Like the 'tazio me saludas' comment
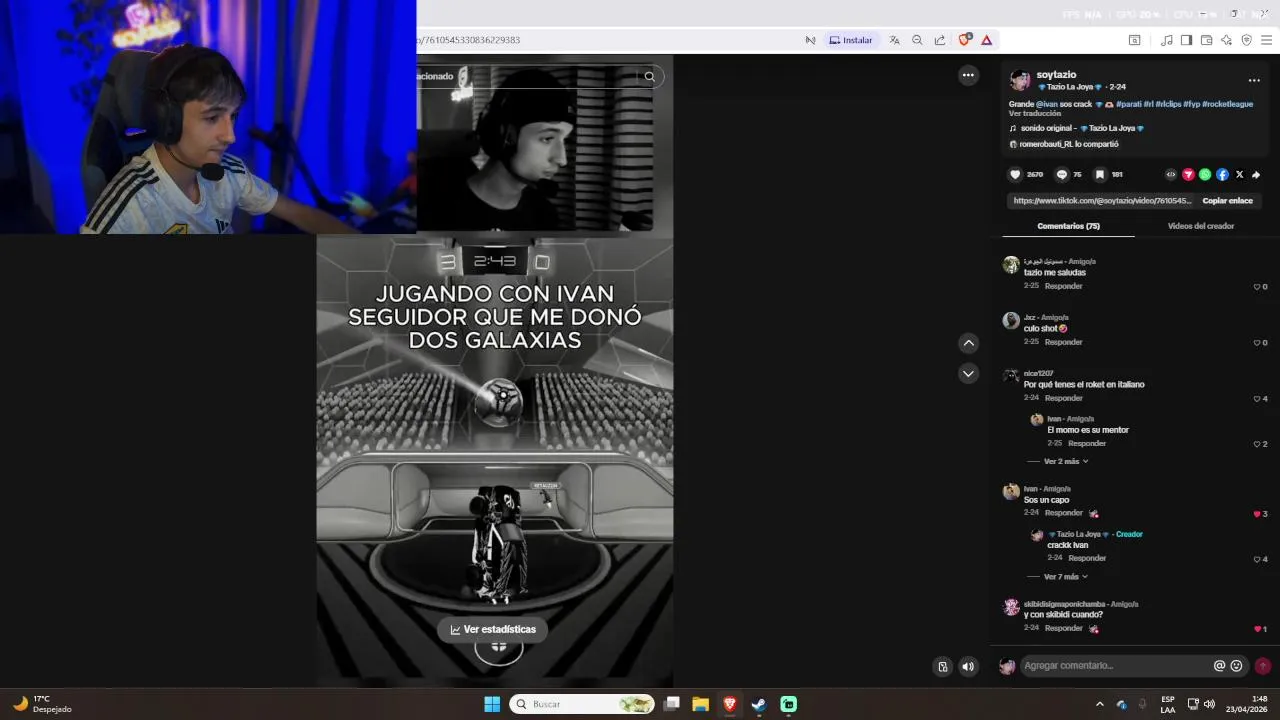This screenshot has height=720, width=1280. pos(1257,287)
